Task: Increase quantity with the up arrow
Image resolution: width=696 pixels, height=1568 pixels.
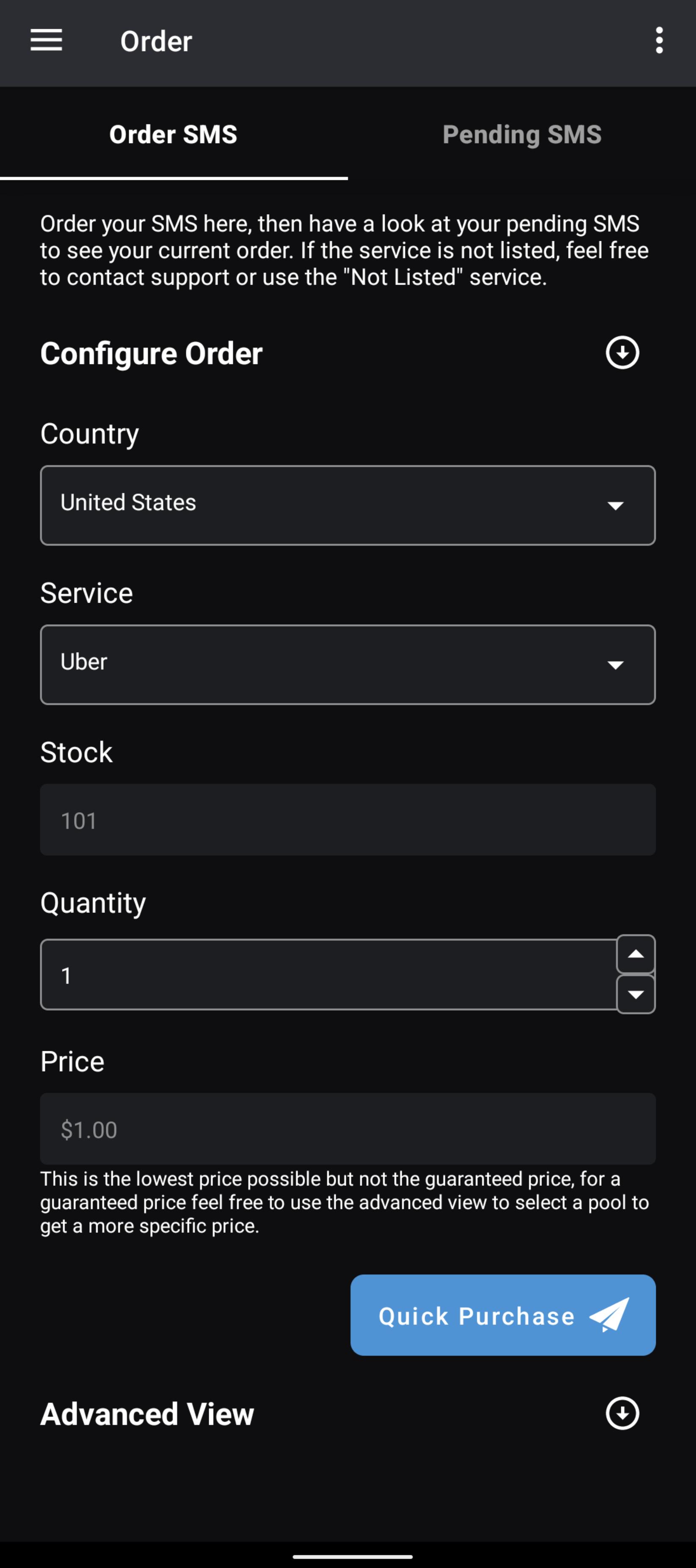Action: pyautogui.click(x=636, y=954)
